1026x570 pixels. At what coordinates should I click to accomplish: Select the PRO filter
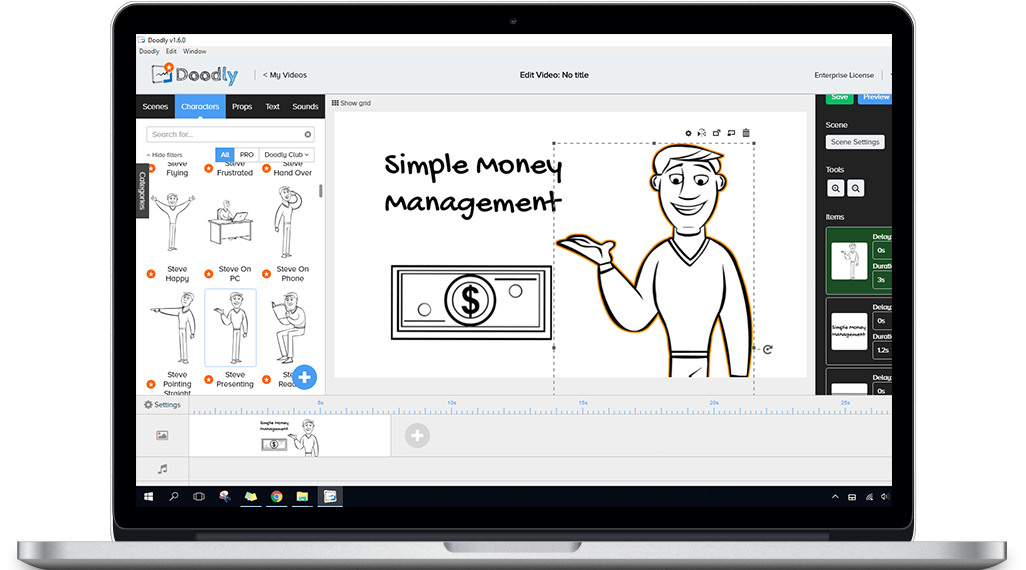click(247, 154)
